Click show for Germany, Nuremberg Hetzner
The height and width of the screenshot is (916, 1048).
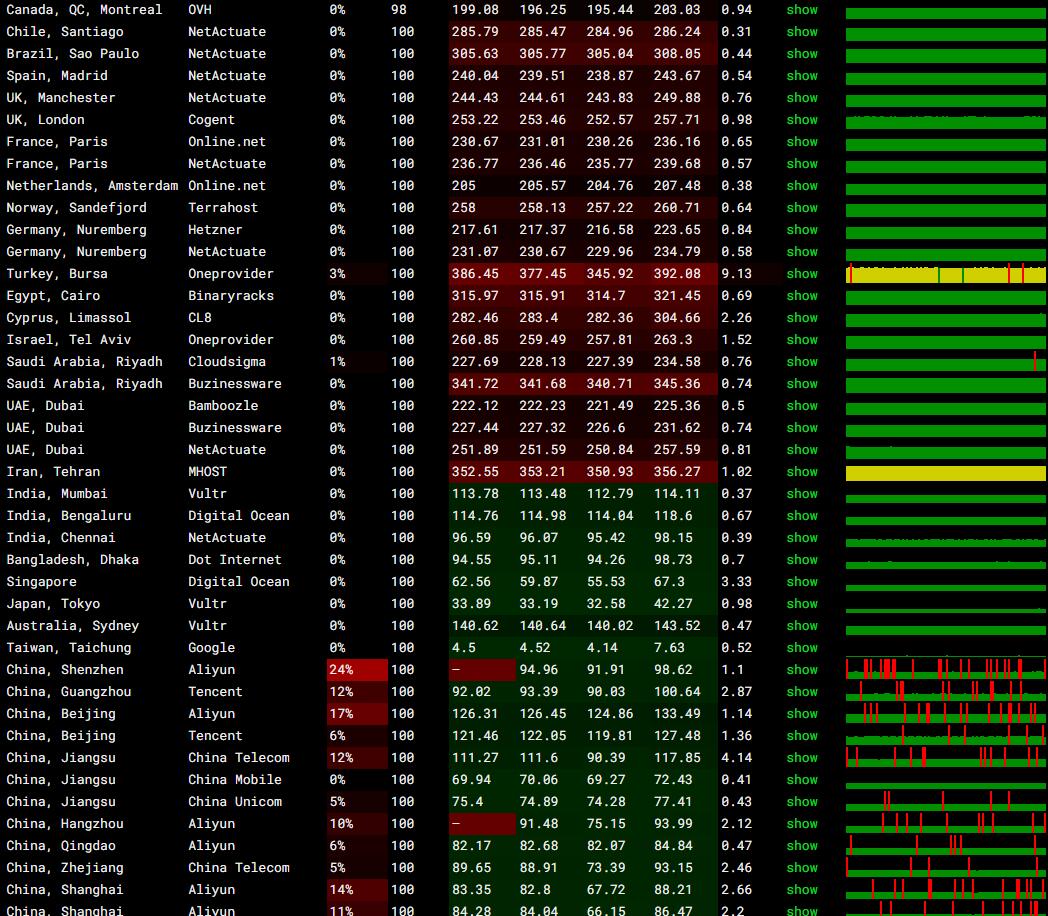[801, 230]
